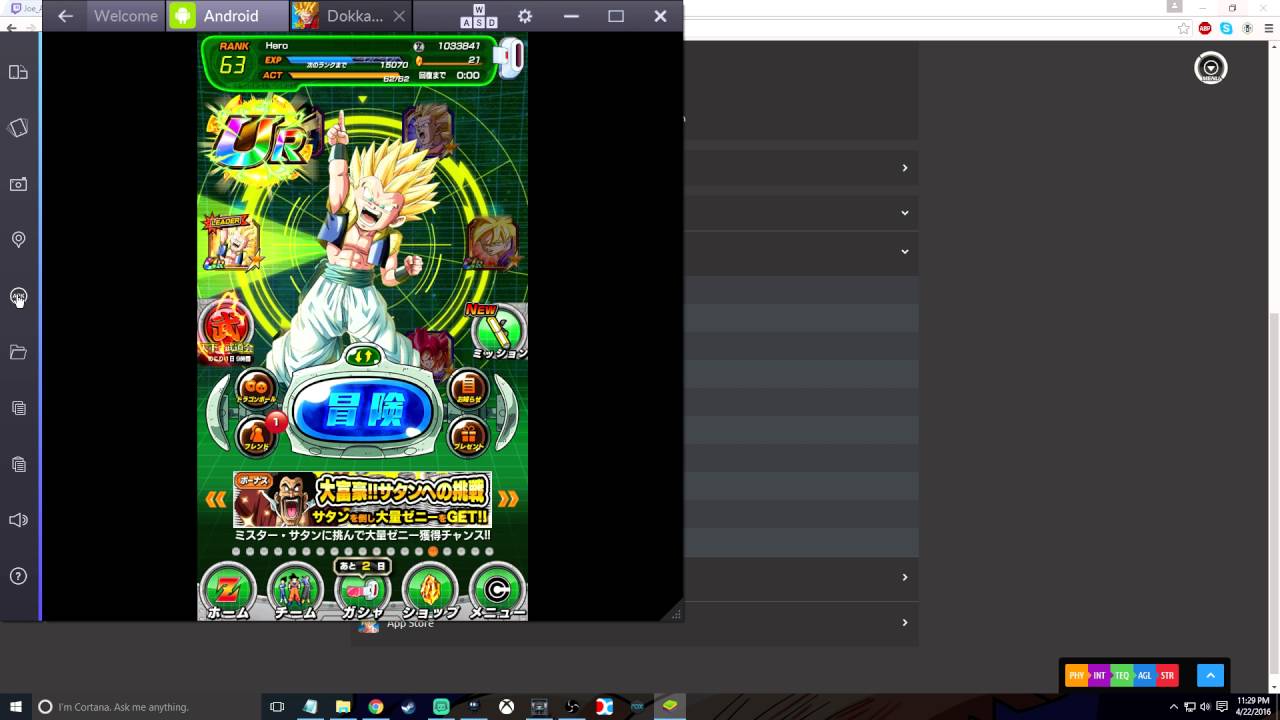This screenshot has height=720, width=1280.
Task: Close the Dokka... app tab
Action: [x=400, y=16]
